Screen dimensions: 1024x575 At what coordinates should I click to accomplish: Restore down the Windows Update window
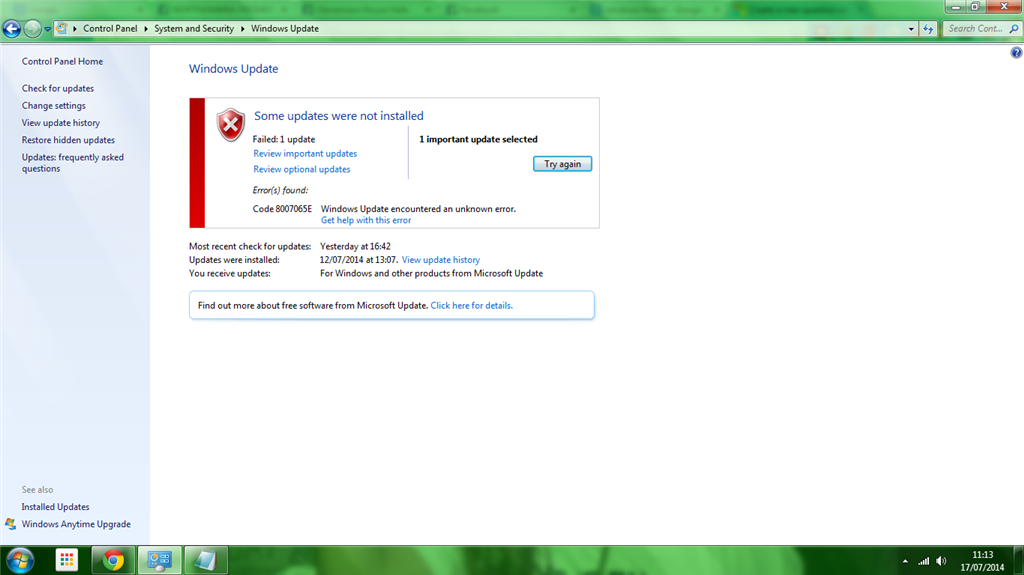pos(974,7)
